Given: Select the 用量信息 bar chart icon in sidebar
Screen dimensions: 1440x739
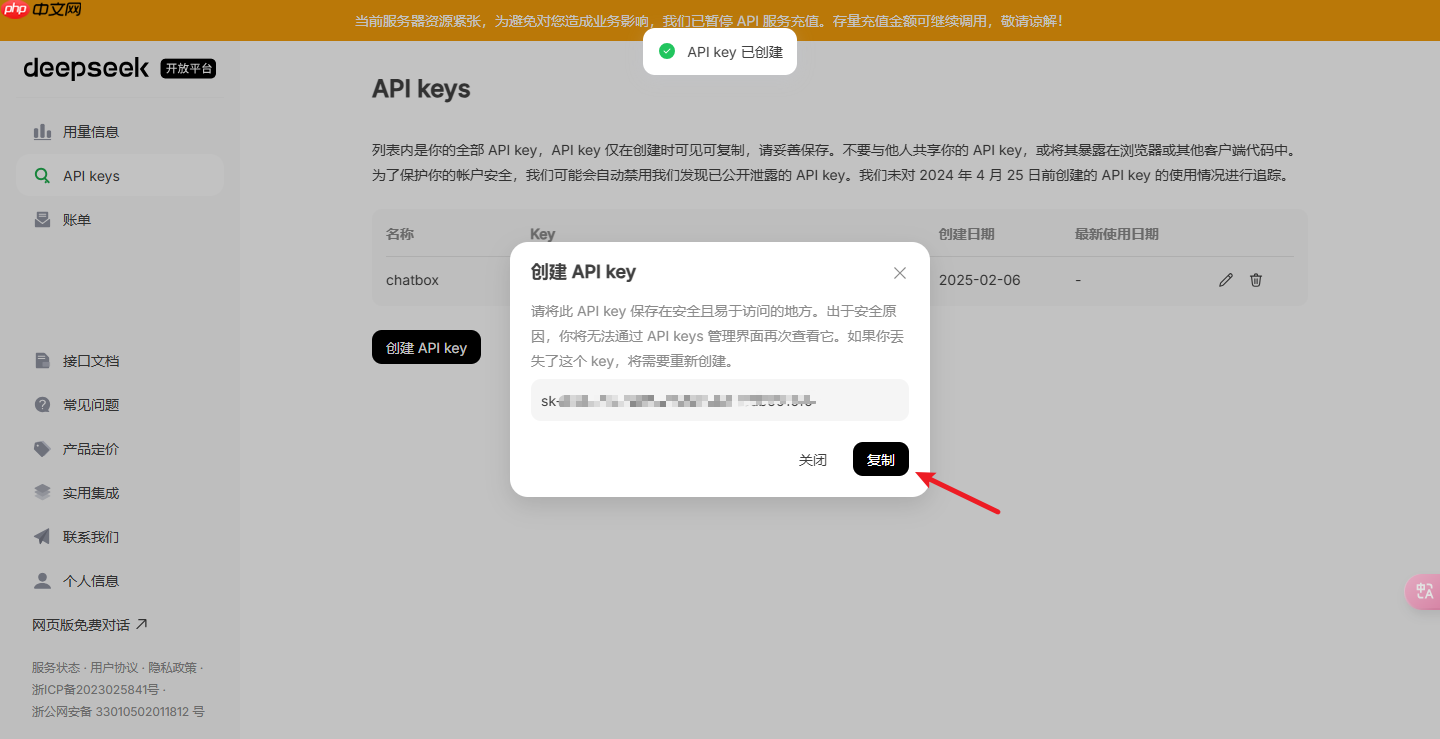Looking at the screenshot, I should click(x=42, y=131).
